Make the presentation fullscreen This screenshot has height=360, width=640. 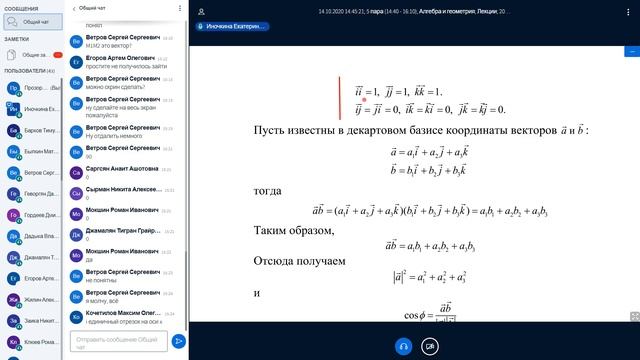(635, 316)
